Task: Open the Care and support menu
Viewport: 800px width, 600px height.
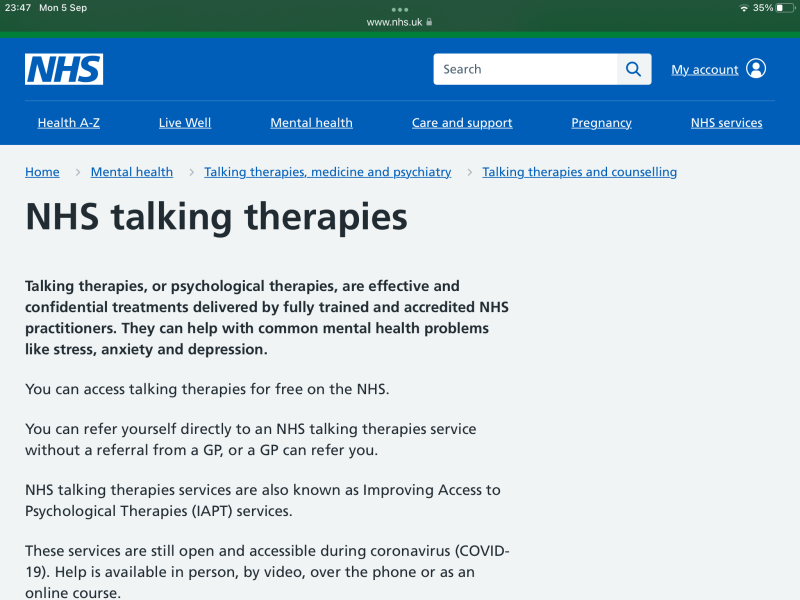Action: coord(462,122)
